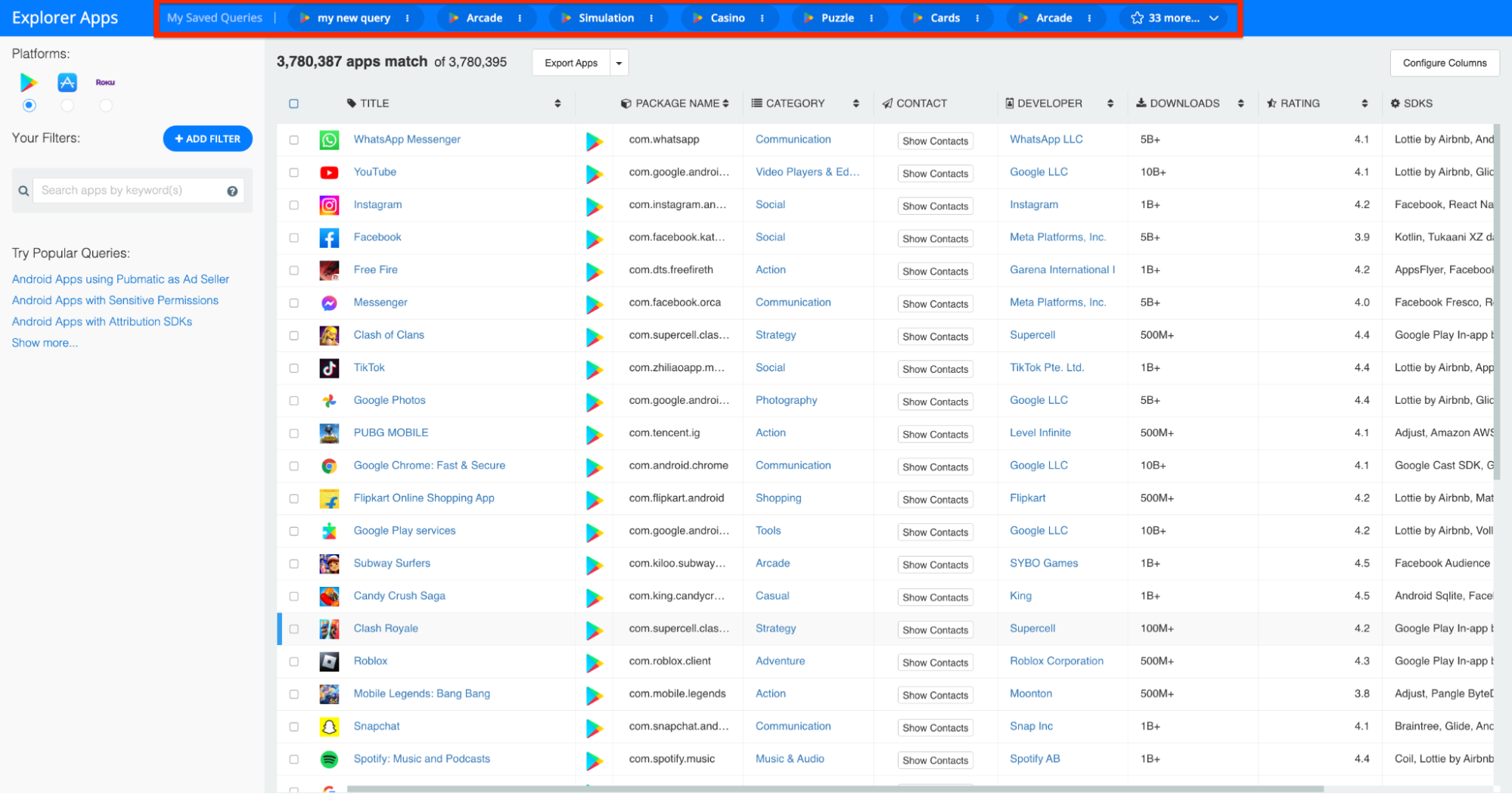Click the Spotify app icon
Image resolution: width=1512 pixels, height=794 pixels.
(x=329, y=759)
